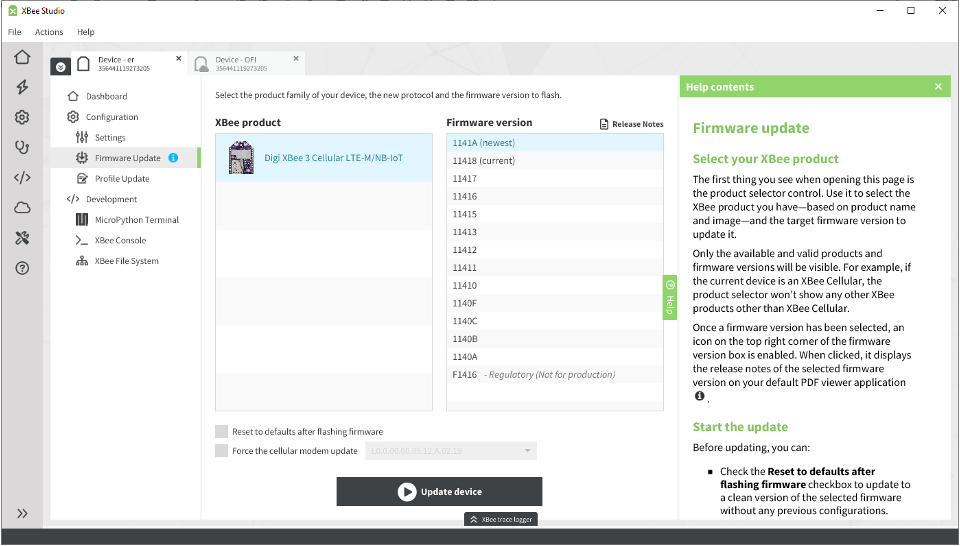Open the home icon in left sidebar
960x546 pixels.
coord(22,57)
